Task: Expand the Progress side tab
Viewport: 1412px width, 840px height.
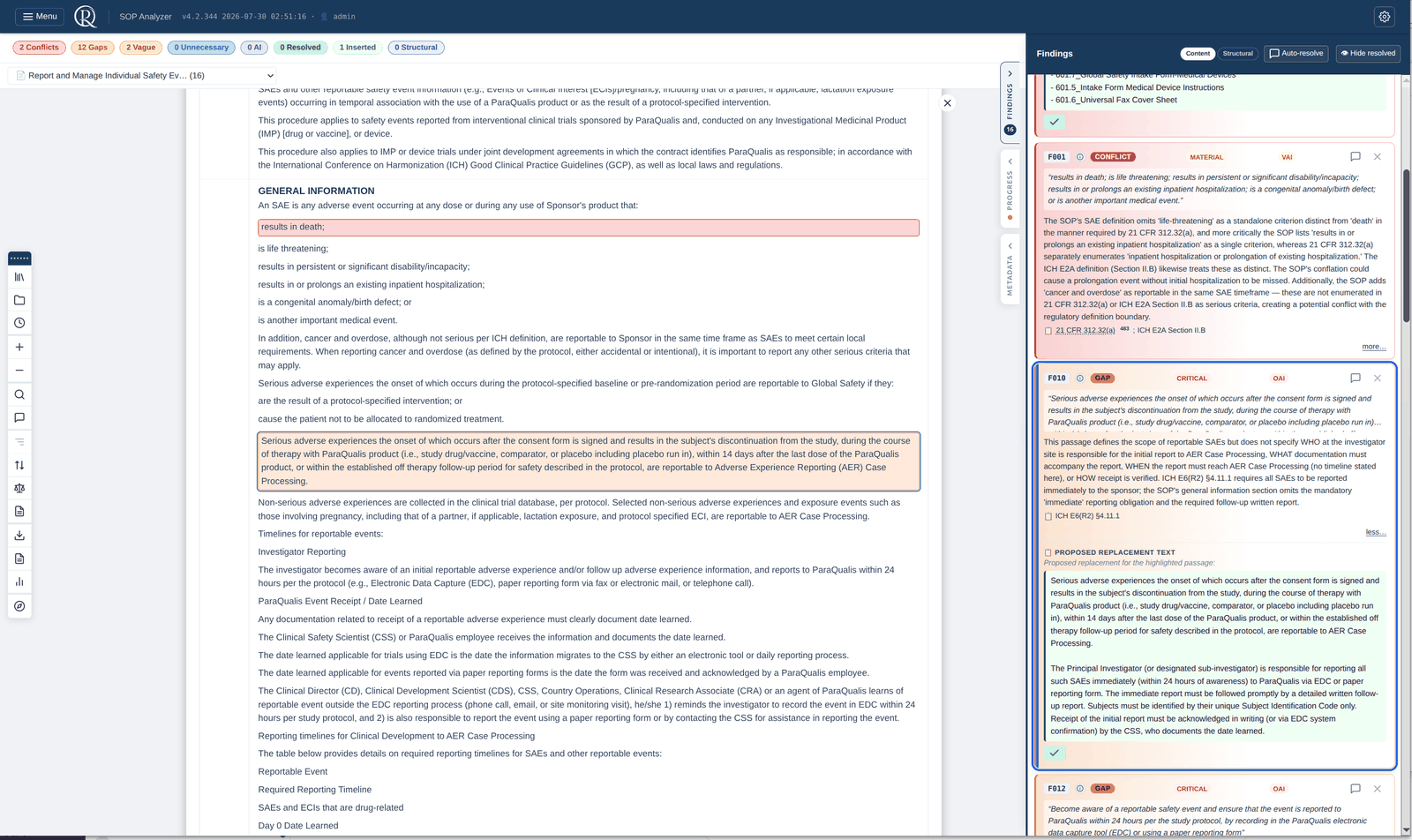Action: click(x=1010, y=189)
